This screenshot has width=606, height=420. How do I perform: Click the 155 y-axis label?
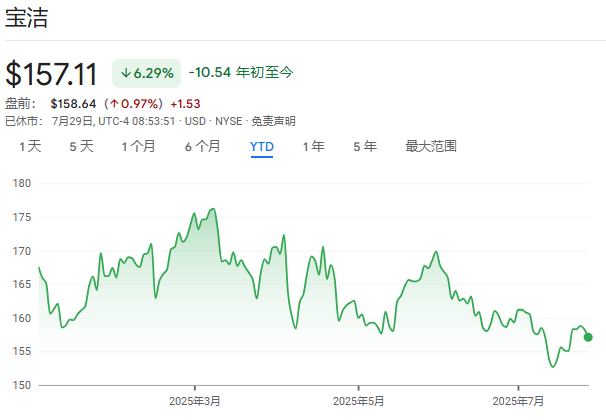click(x=22, y=352)
